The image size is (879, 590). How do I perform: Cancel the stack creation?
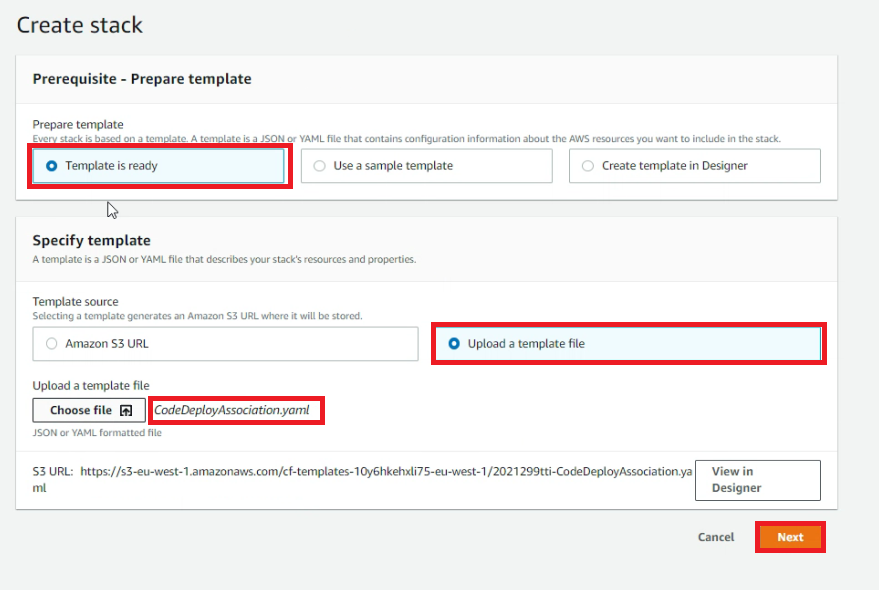716,537
